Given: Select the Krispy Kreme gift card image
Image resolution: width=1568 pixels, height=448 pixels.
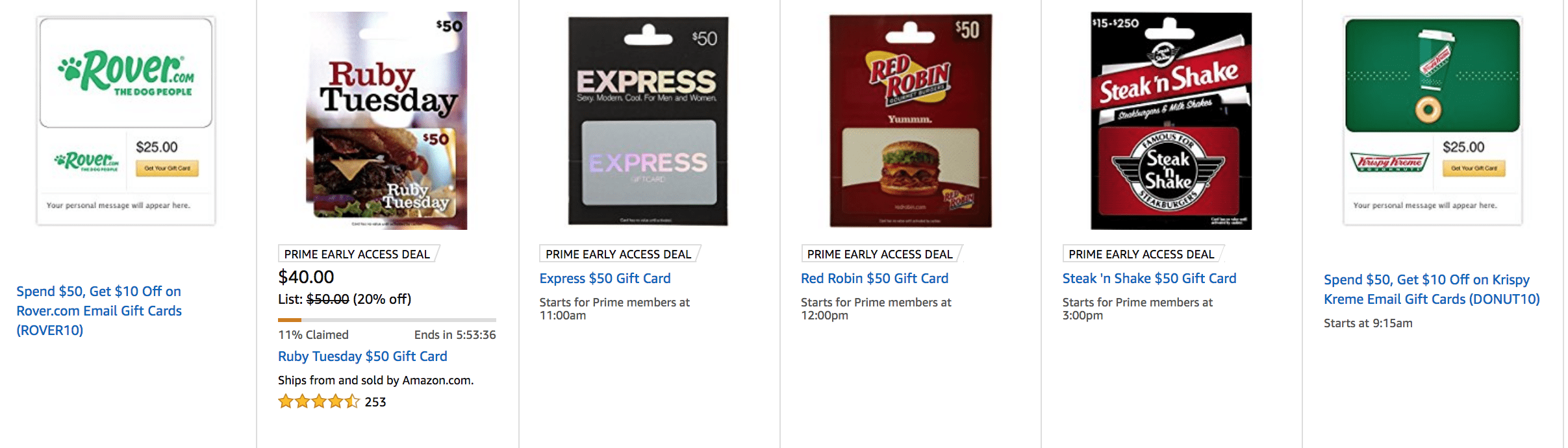Looking at the screenshot, I should [1432, 121].
